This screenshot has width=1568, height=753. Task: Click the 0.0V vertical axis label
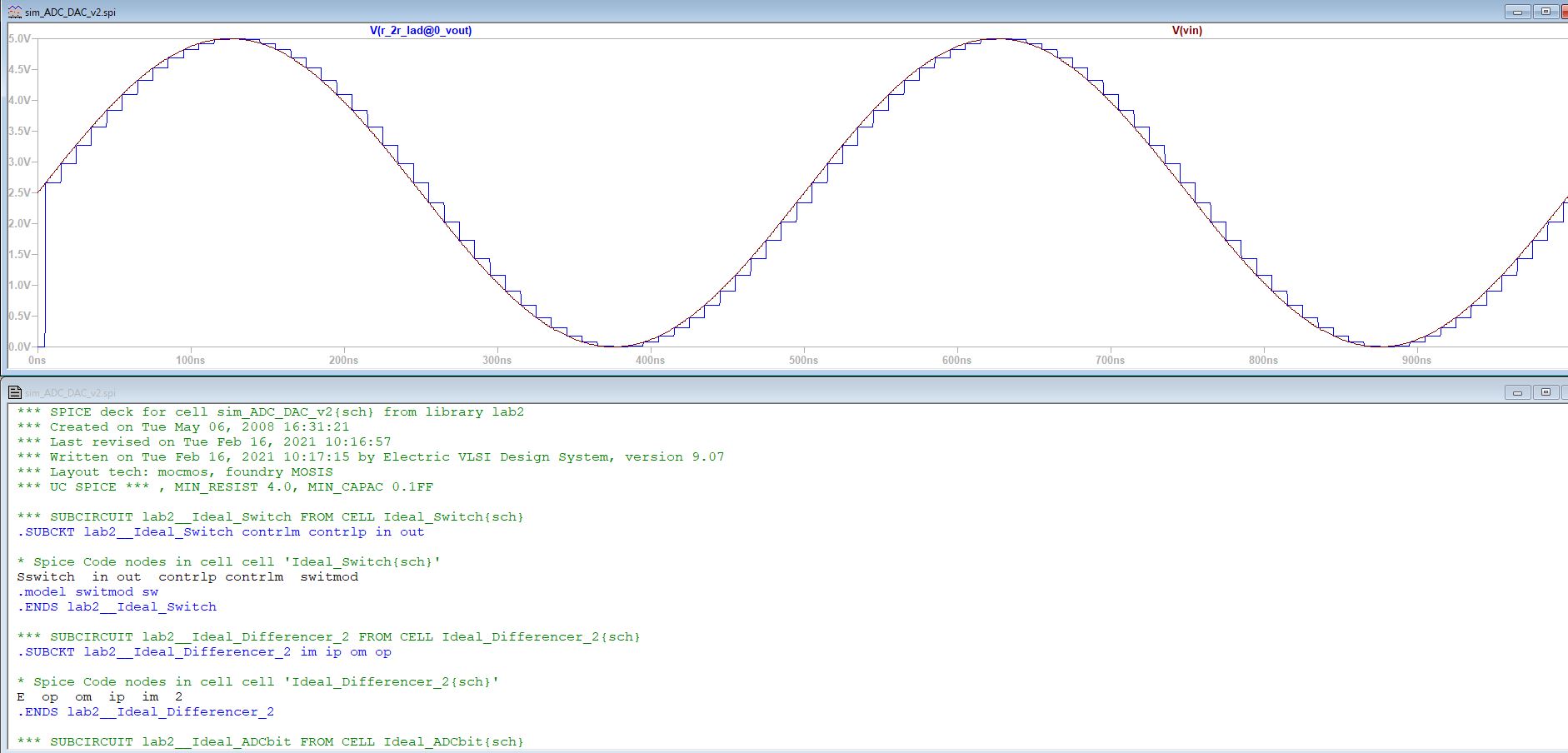[19, 347]
